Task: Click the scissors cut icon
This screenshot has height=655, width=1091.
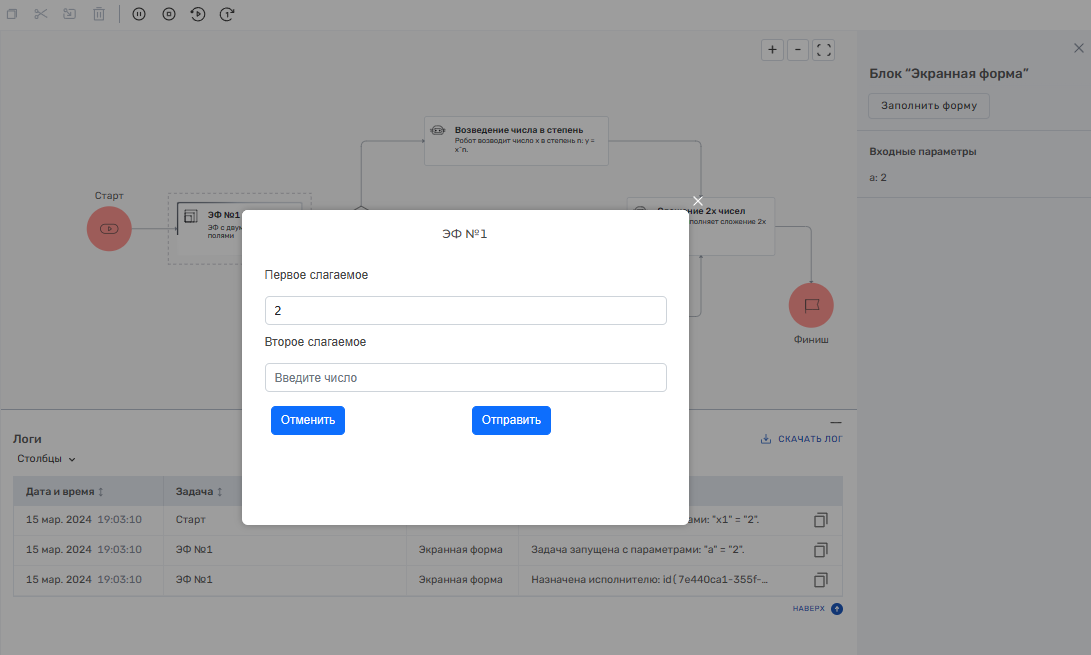Action: click(x=40, y=14)
